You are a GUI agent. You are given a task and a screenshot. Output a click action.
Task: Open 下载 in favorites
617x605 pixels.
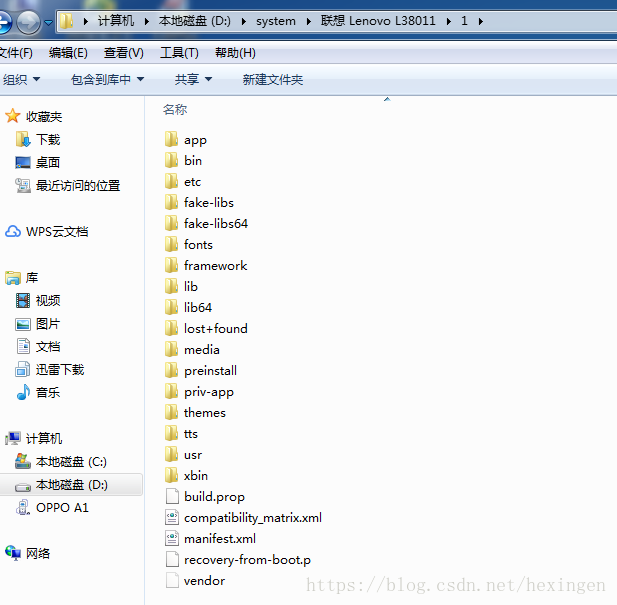[x=48, y=139]
